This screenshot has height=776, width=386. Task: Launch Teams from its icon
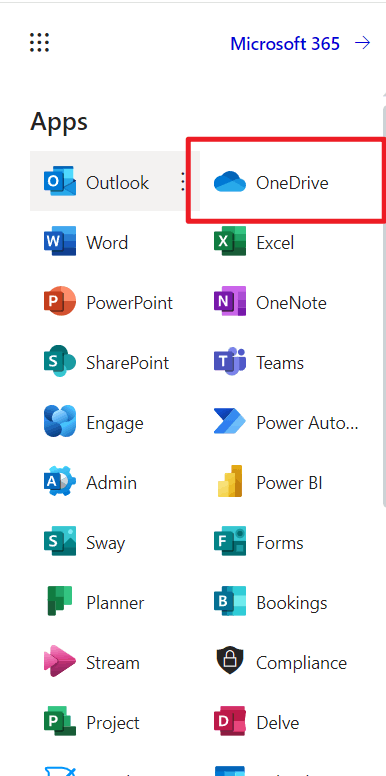(x=230, y=361)
